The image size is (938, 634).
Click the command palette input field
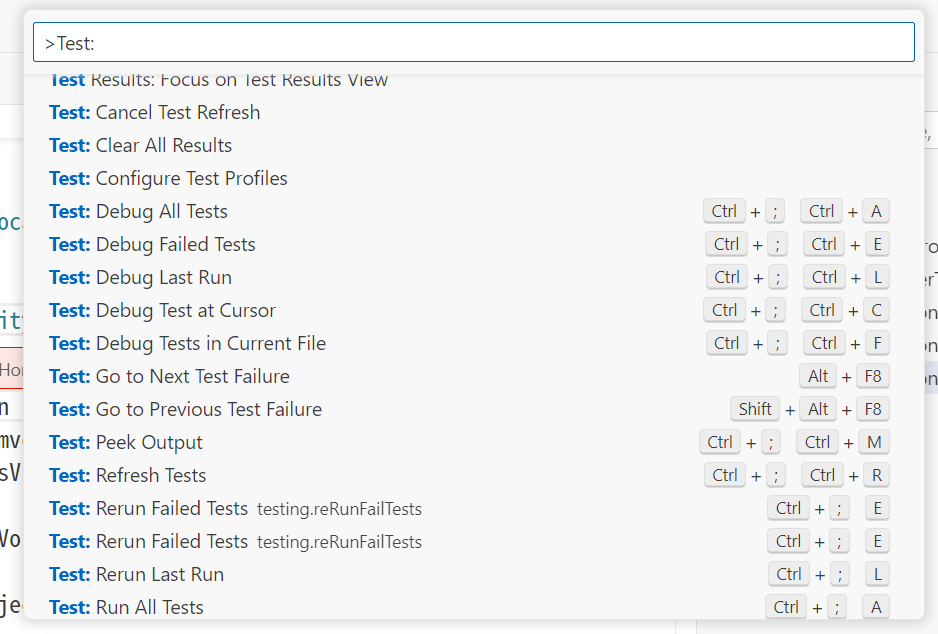click(x=473, y=42)
